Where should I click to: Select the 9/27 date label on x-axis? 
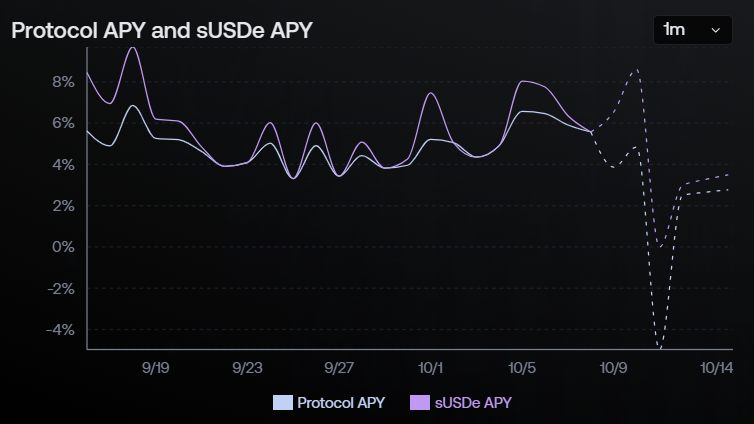(x=339, y=367)
